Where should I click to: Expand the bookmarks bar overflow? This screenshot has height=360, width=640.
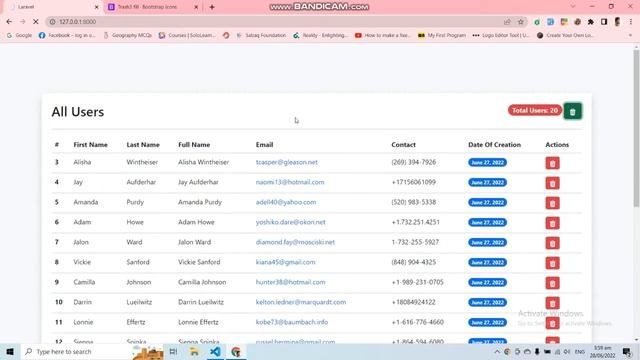point(631,35)
